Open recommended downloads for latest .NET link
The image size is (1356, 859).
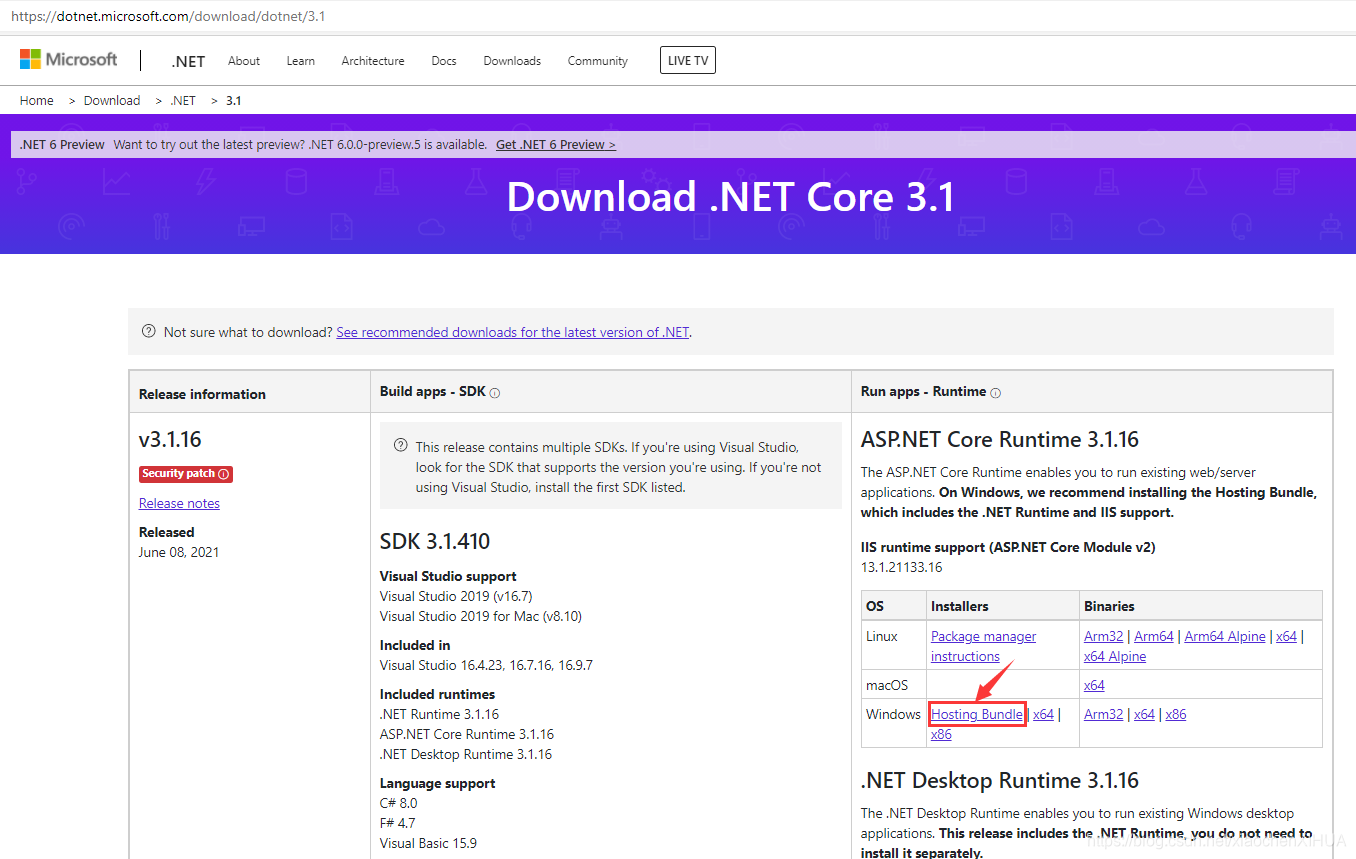(513, 332)
